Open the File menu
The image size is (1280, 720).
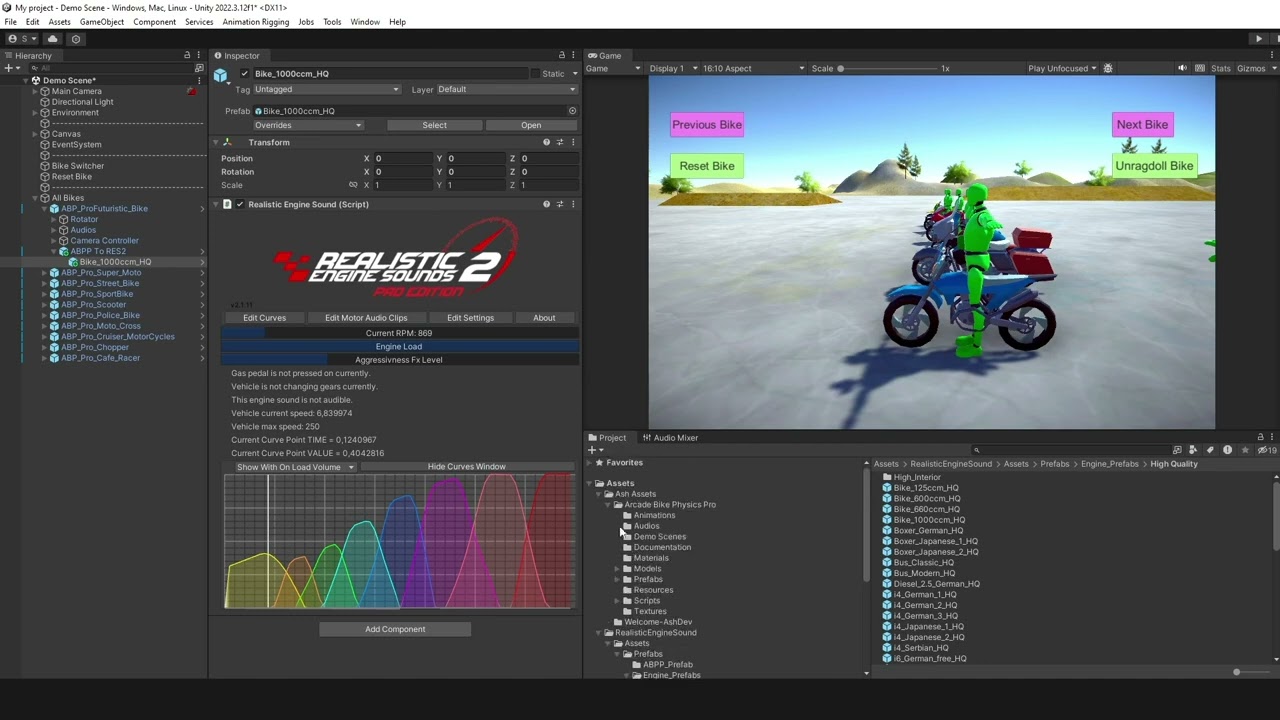click(10, 22)
